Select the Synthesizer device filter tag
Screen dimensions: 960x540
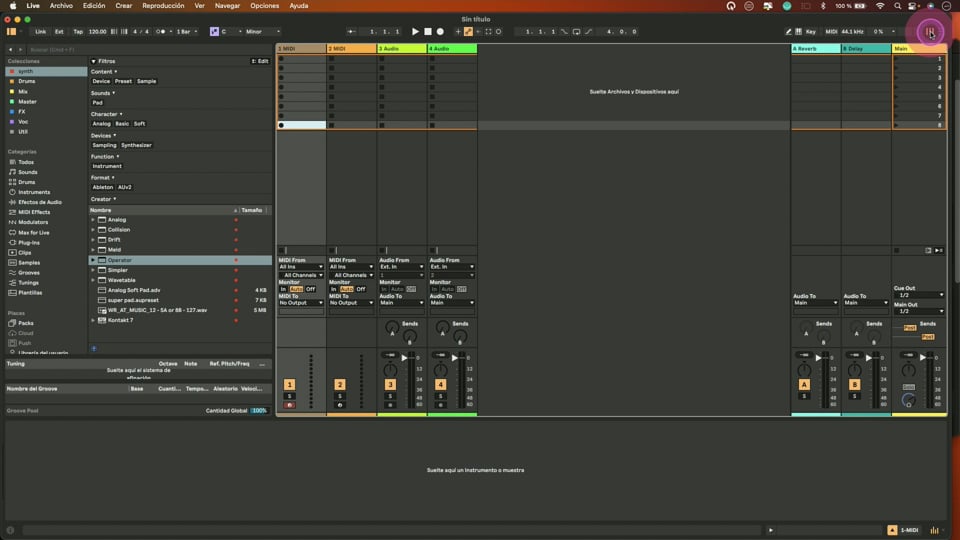point(136,145)
